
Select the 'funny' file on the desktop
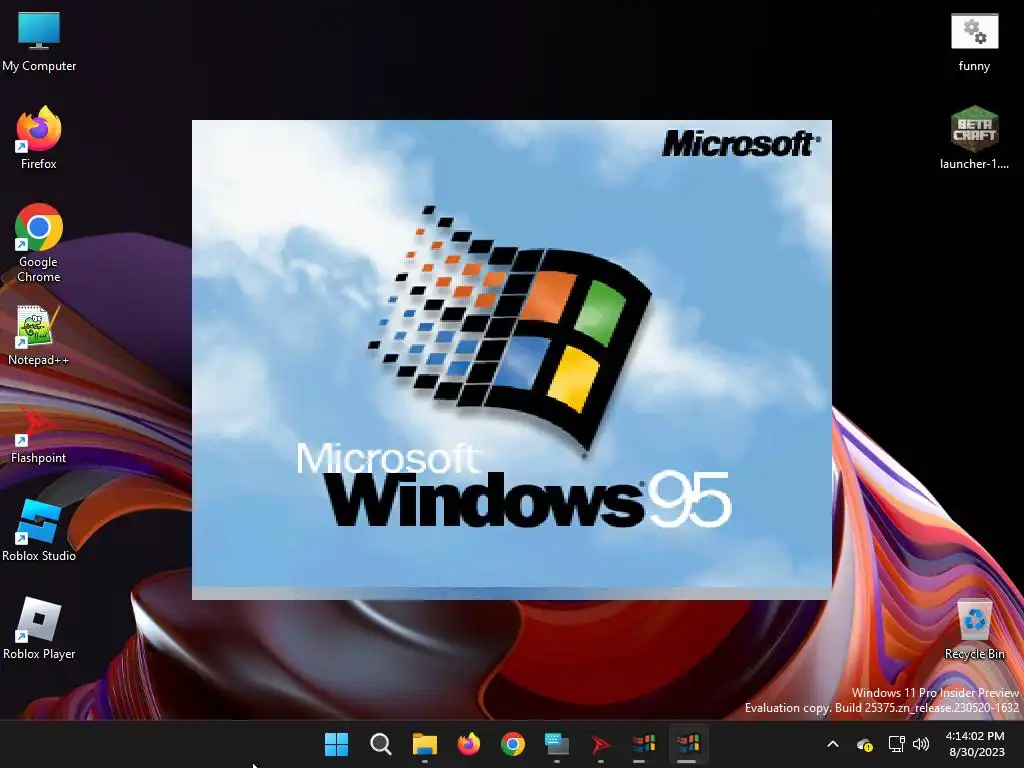tap(974, 42)
